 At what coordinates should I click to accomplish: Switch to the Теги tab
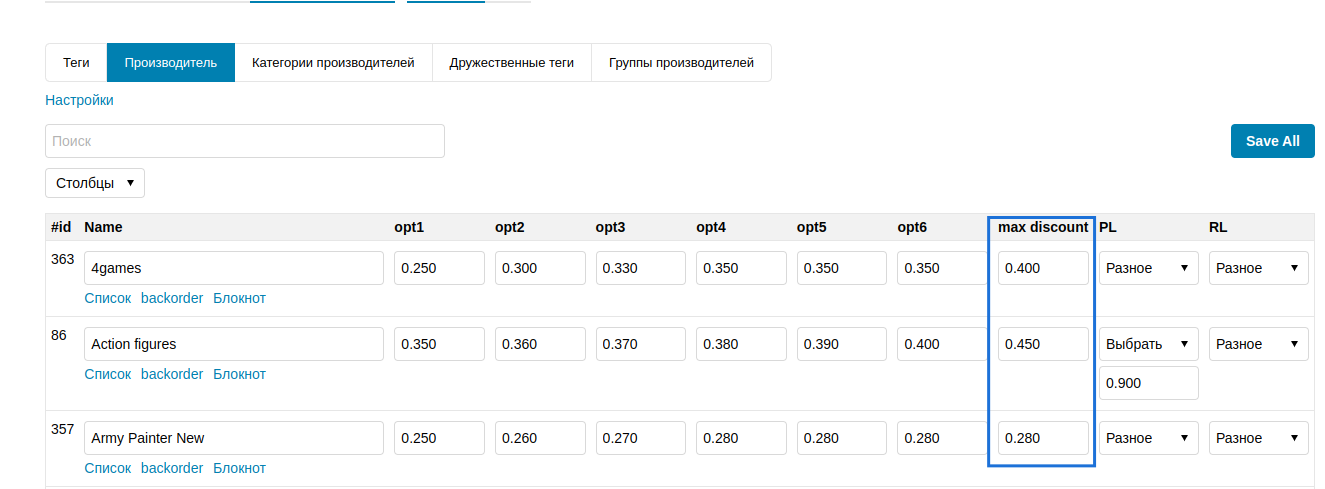coord(76,62)
